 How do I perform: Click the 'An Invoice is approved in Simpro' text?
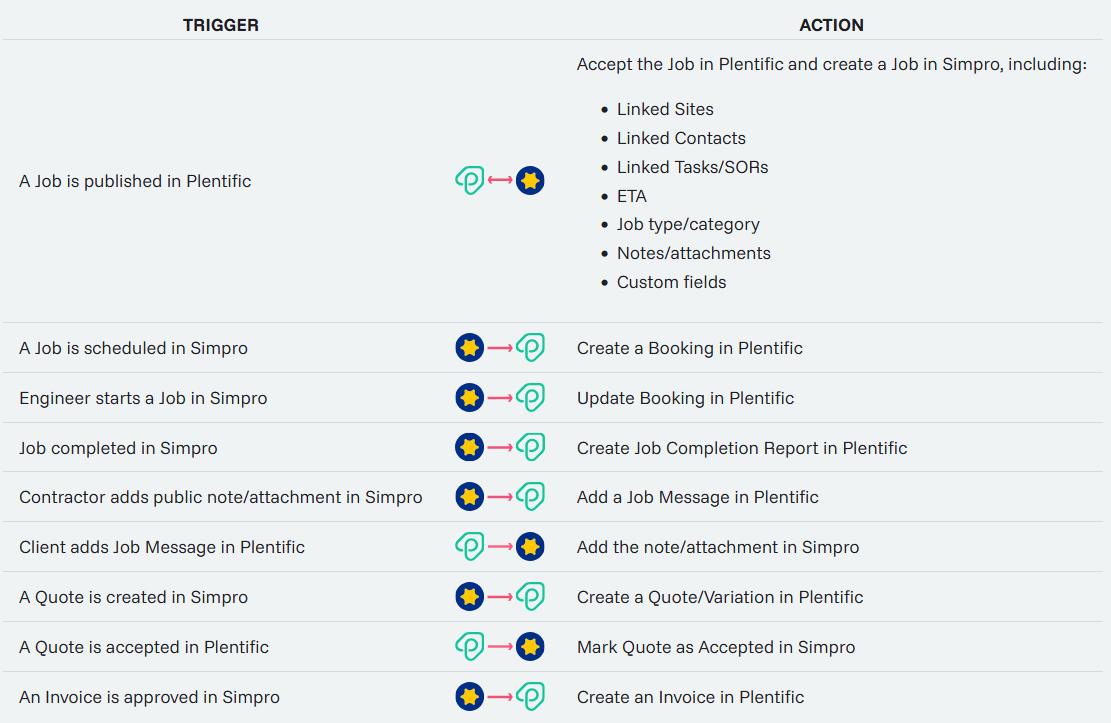tap(149, 697)
